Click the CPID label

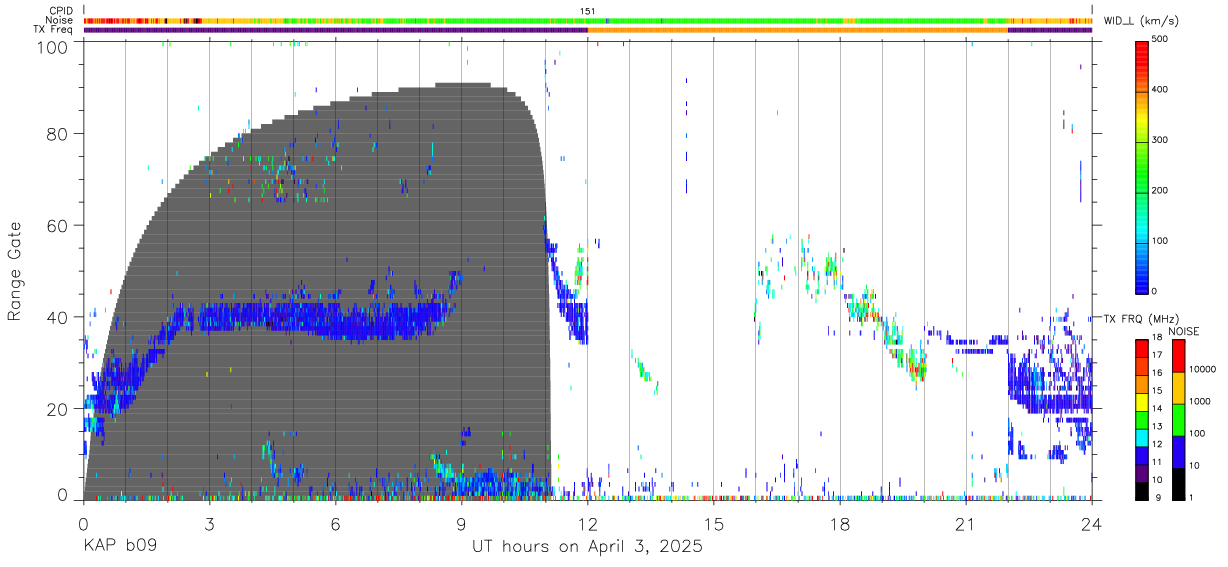(x=61, y=11)
